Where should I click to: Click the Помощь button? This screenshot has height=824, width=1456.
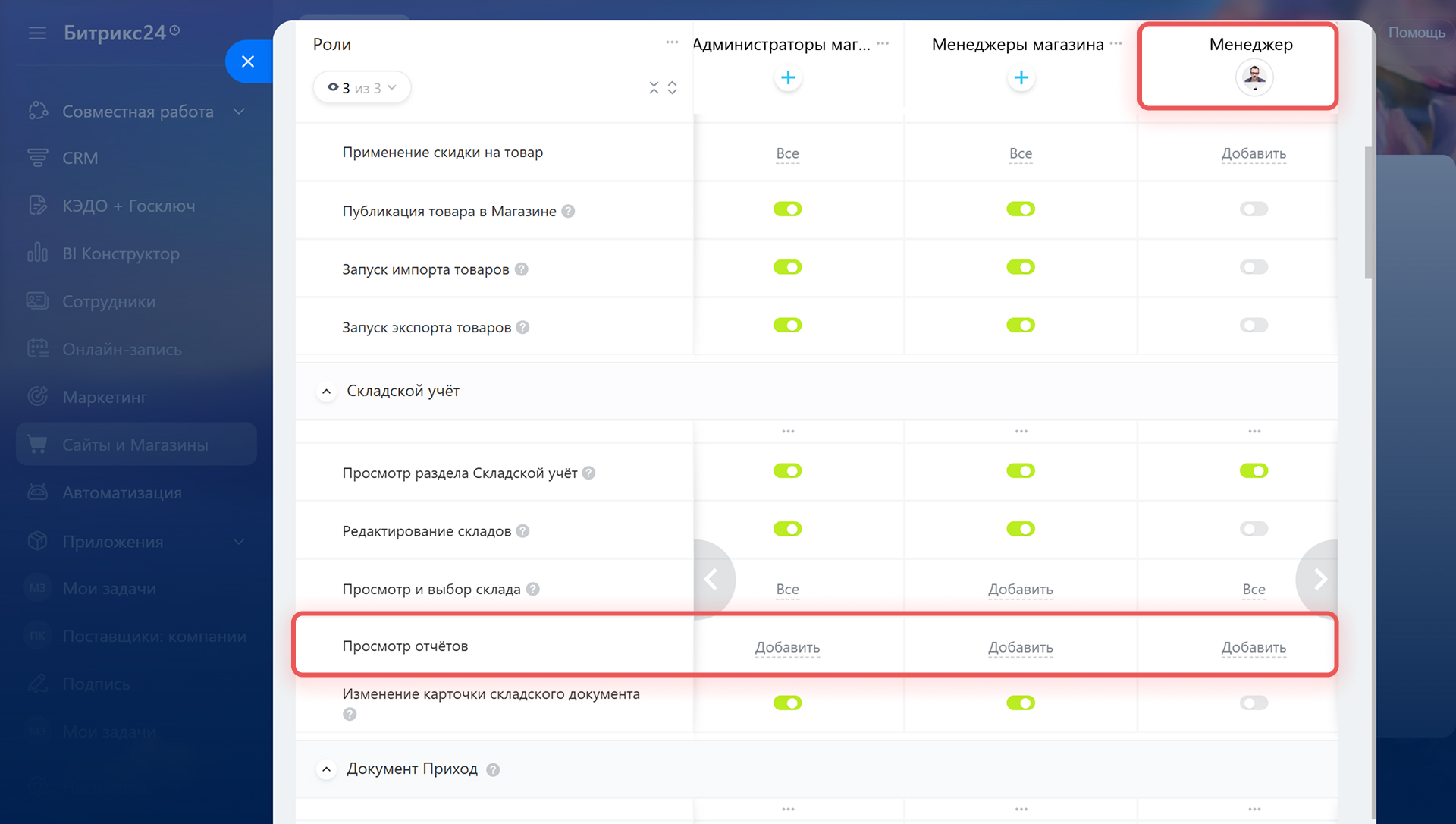1417,33
